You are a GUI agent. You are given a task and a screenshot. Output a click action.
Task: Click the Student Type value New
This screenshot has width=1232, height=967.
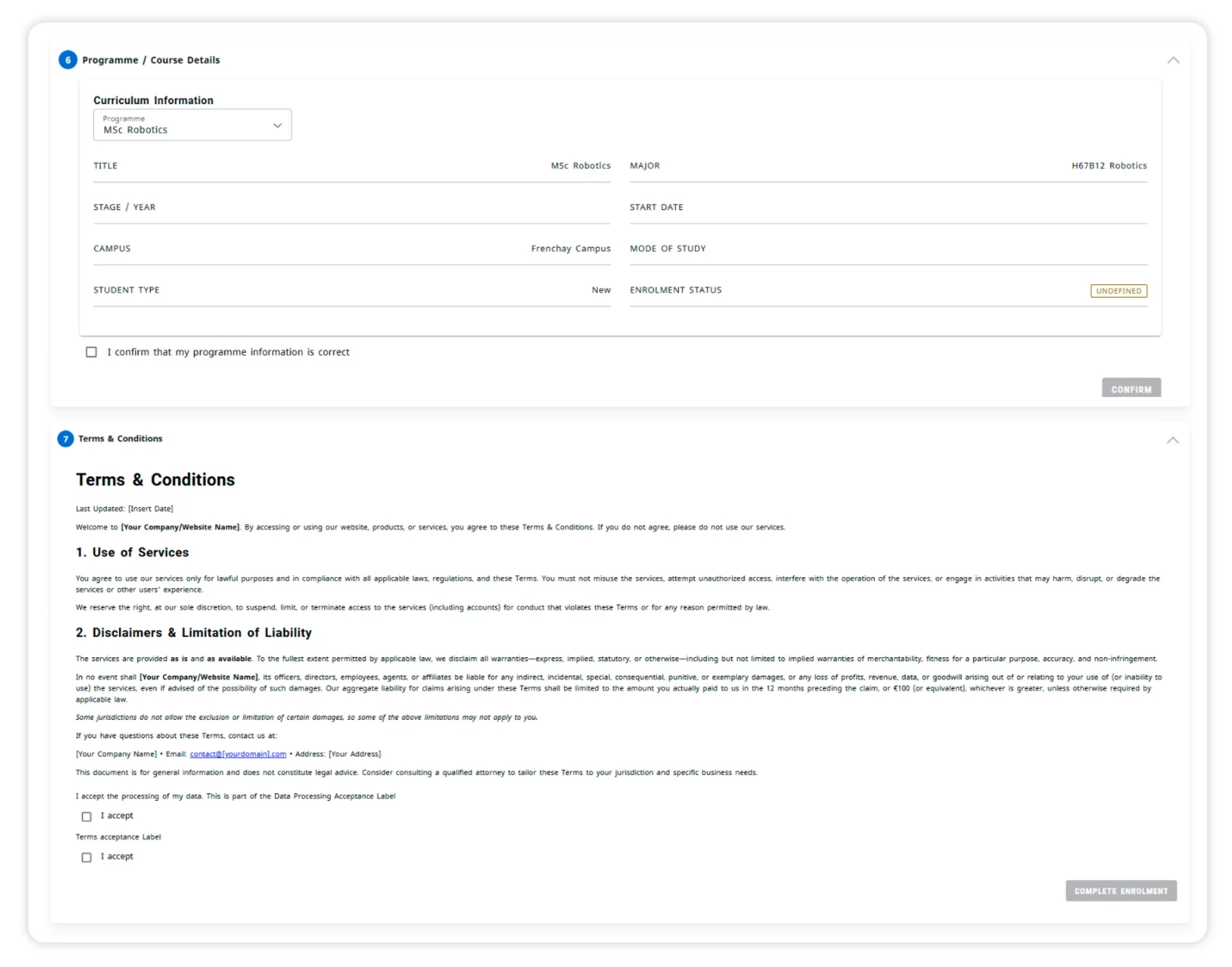point(600,290)
